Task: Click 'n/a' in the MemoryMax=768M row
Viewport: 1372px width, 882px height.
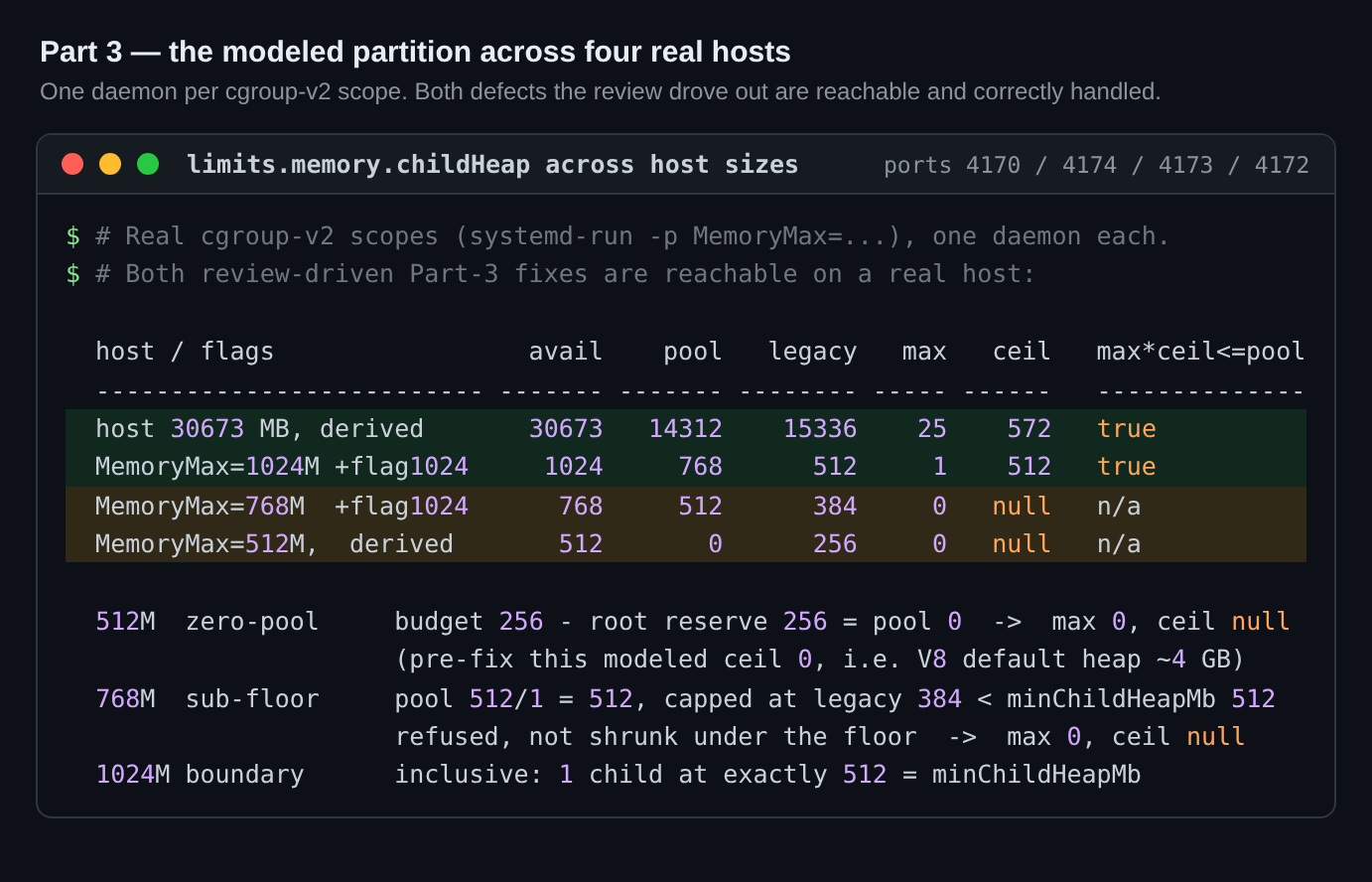Action: [x=1119, y=507]
